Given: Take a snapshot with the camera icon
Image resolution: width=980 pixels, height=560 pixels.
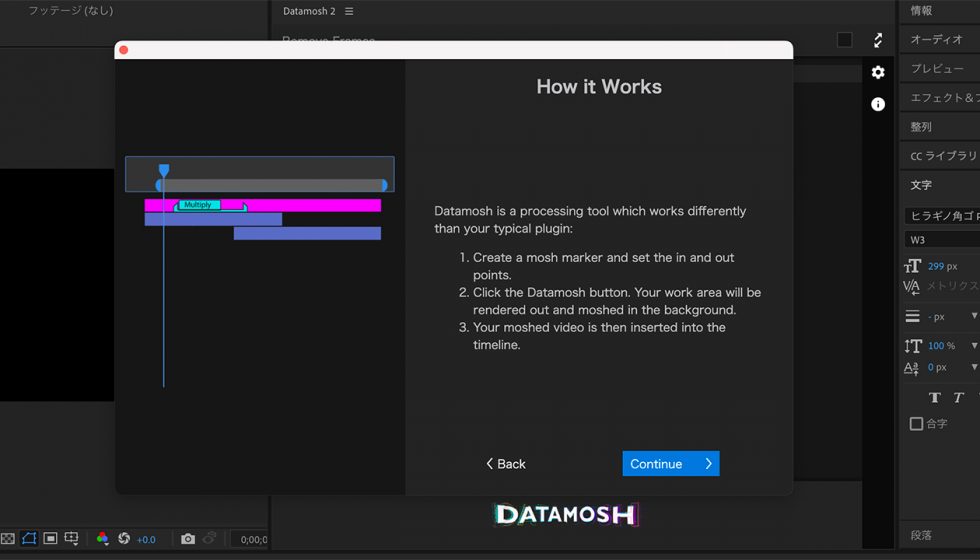Looking at the screenshot, I should (188, 539).
